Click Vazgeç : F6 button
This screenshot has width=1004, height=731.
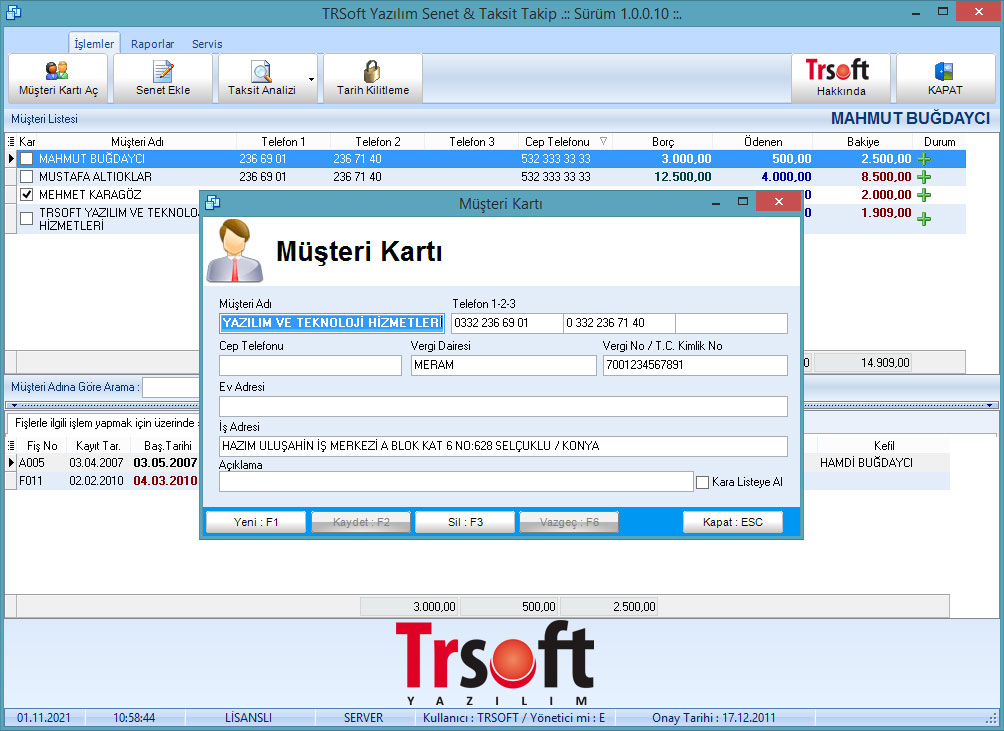pyautogui.click(x=569, y=522)
